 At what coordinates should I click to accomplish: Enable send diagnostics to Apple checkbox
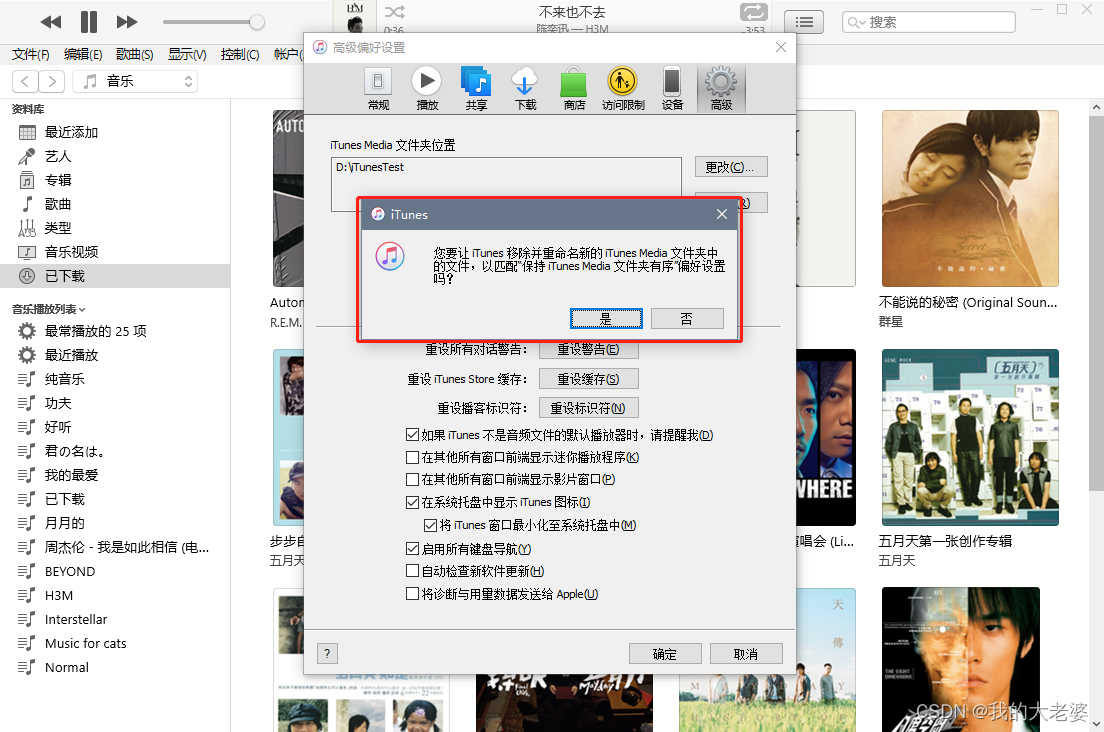click(413, 594)
